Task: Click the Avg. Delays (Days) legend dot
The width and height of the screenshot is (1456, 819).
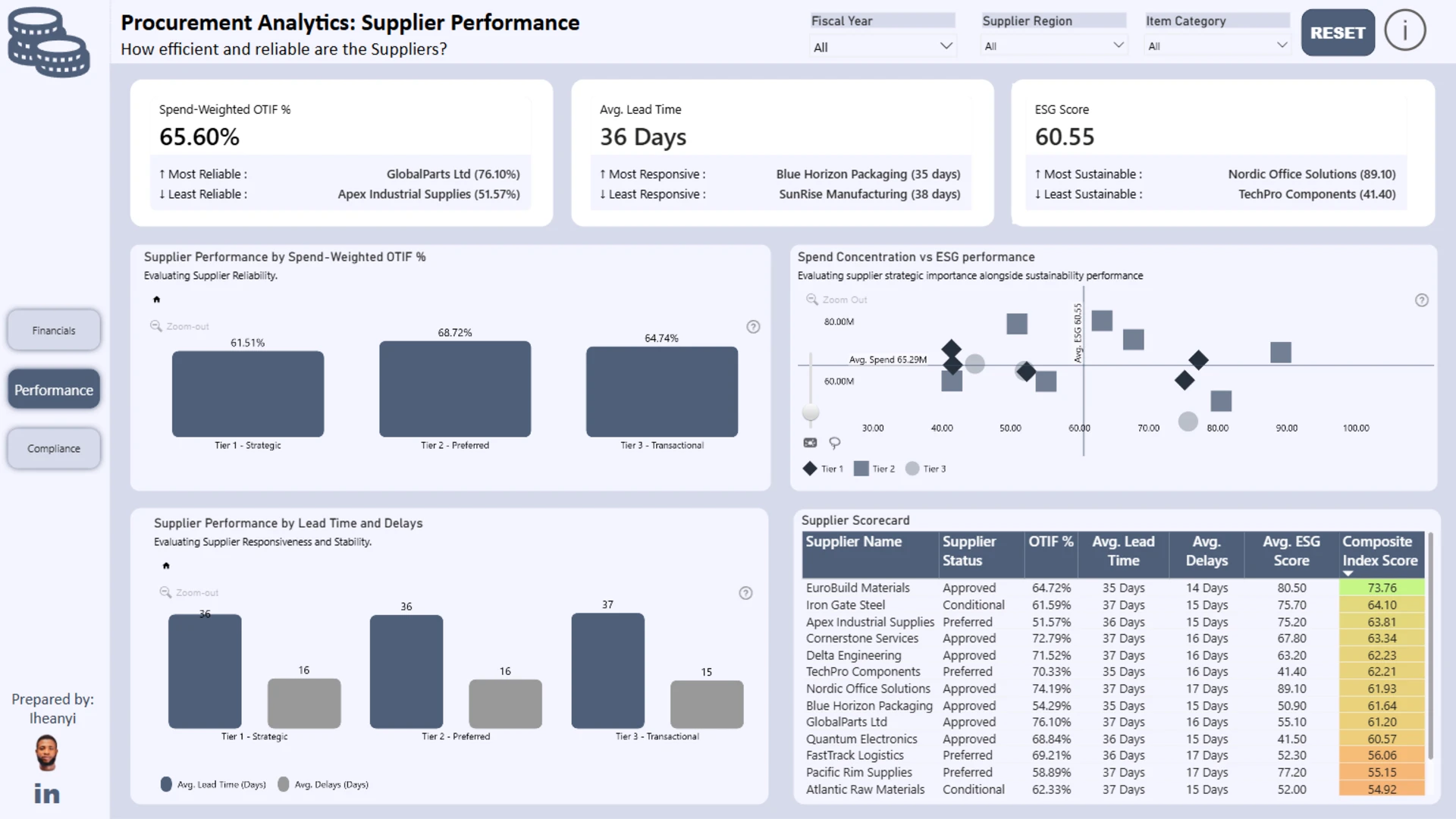Action: click(284, 784)
